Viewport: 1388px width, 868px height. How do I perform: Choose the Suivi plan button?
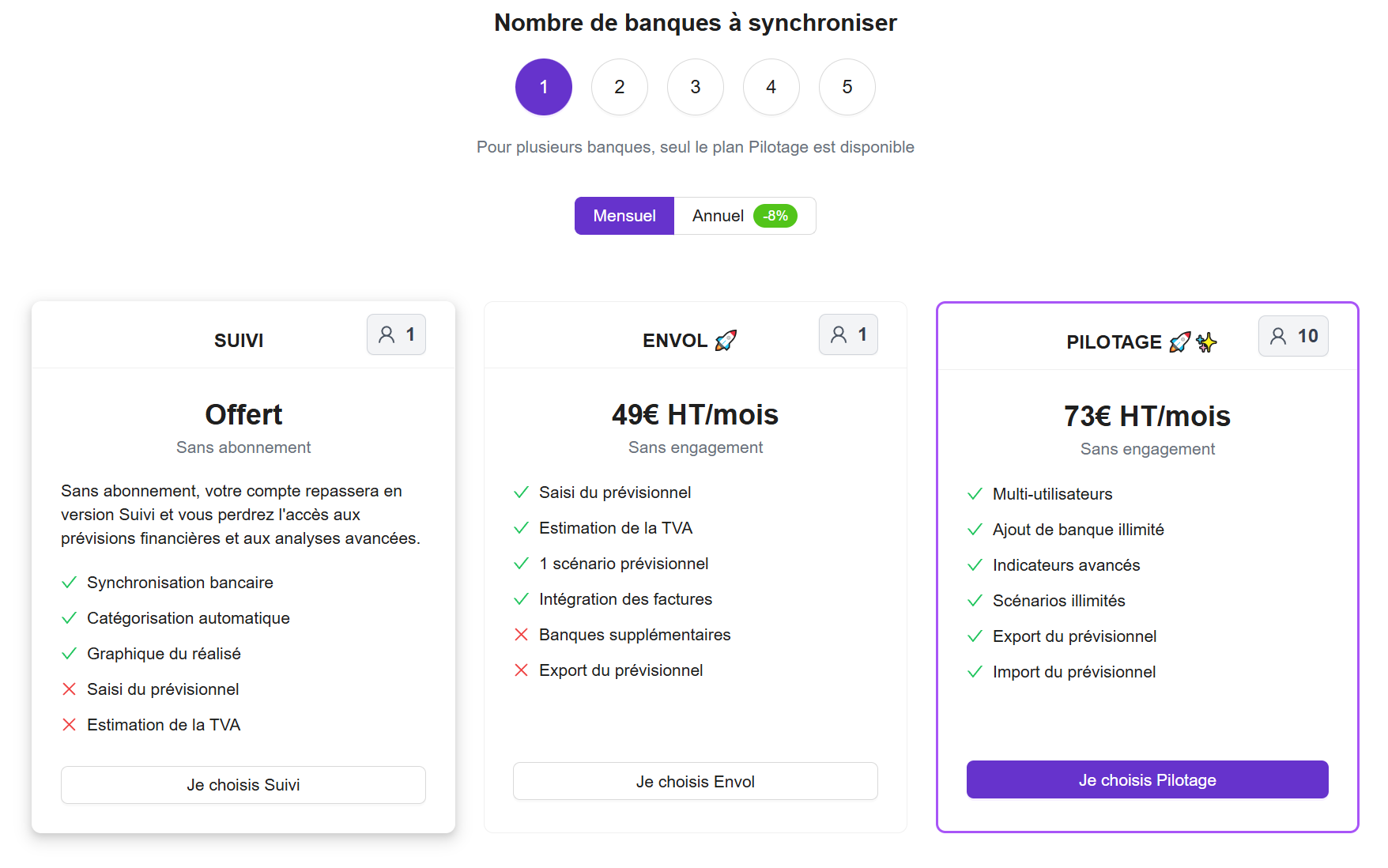tap(243, 785)
